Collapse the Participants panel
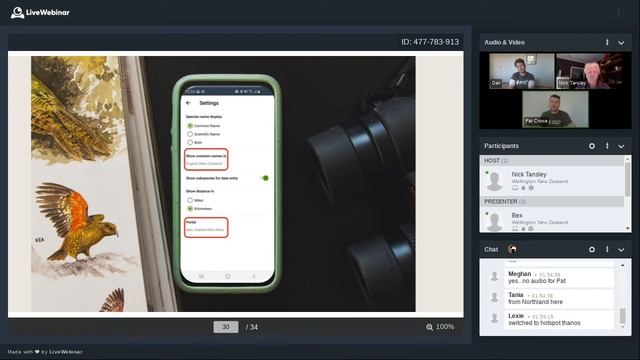 [x=621, y=146]
